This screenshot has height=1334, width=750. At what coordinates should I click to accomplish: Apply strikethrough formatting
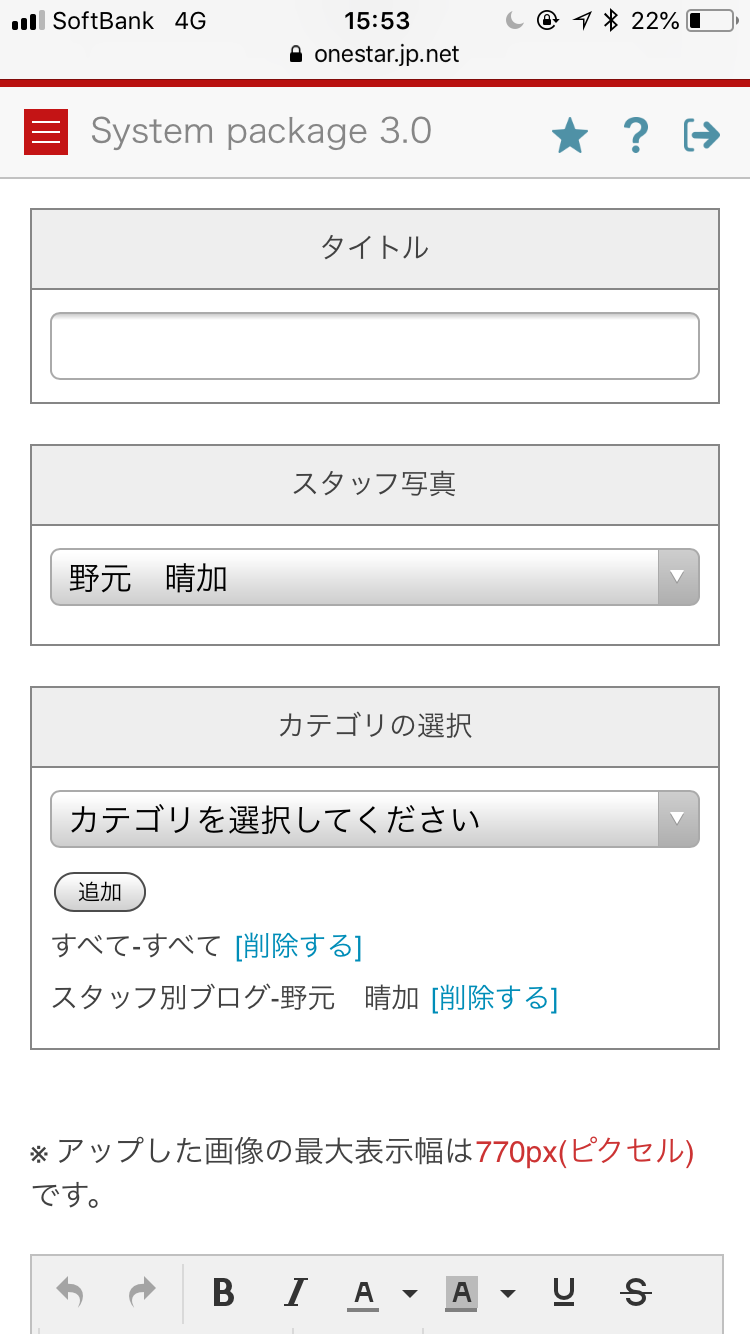[635, 1293]
